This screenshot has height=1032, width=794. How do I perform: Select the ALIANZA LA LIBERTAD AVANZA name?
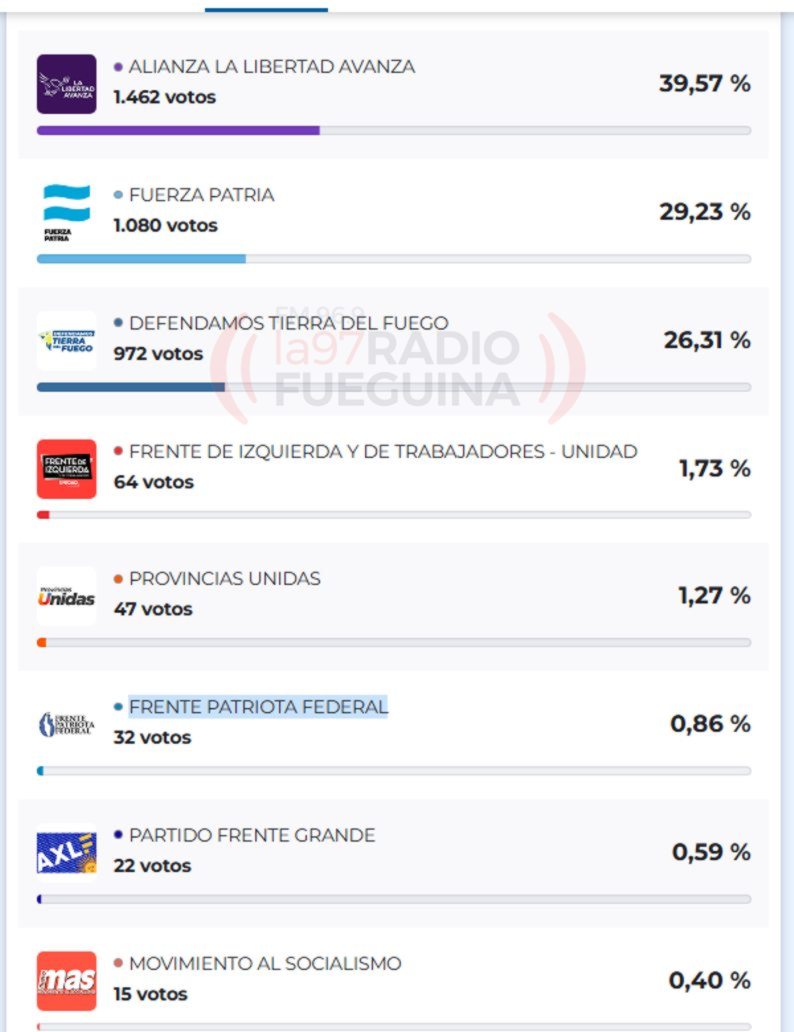point(272,67)
